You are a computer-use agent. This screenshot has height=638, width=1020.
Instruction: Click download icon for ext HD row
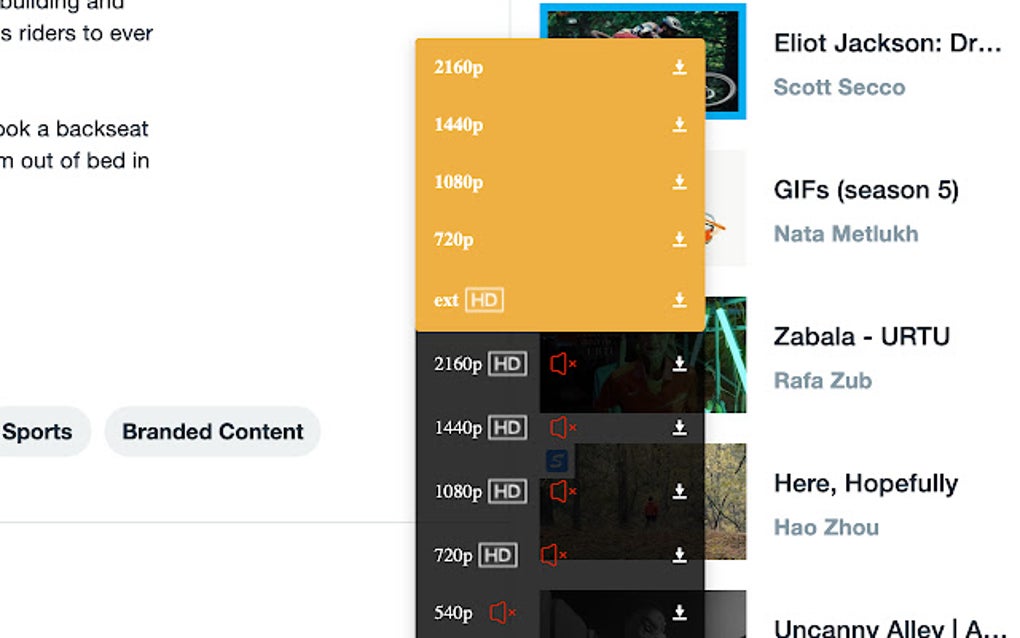[x=679, y=300]
